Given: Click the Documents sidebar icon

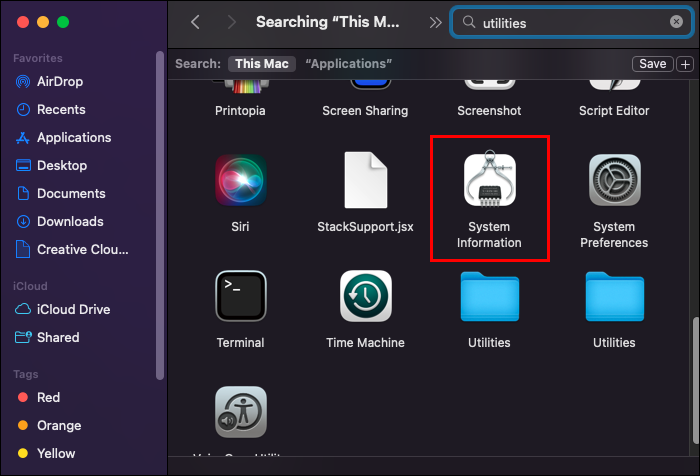Looking at the screenshot, I should (x=23, y=193).
